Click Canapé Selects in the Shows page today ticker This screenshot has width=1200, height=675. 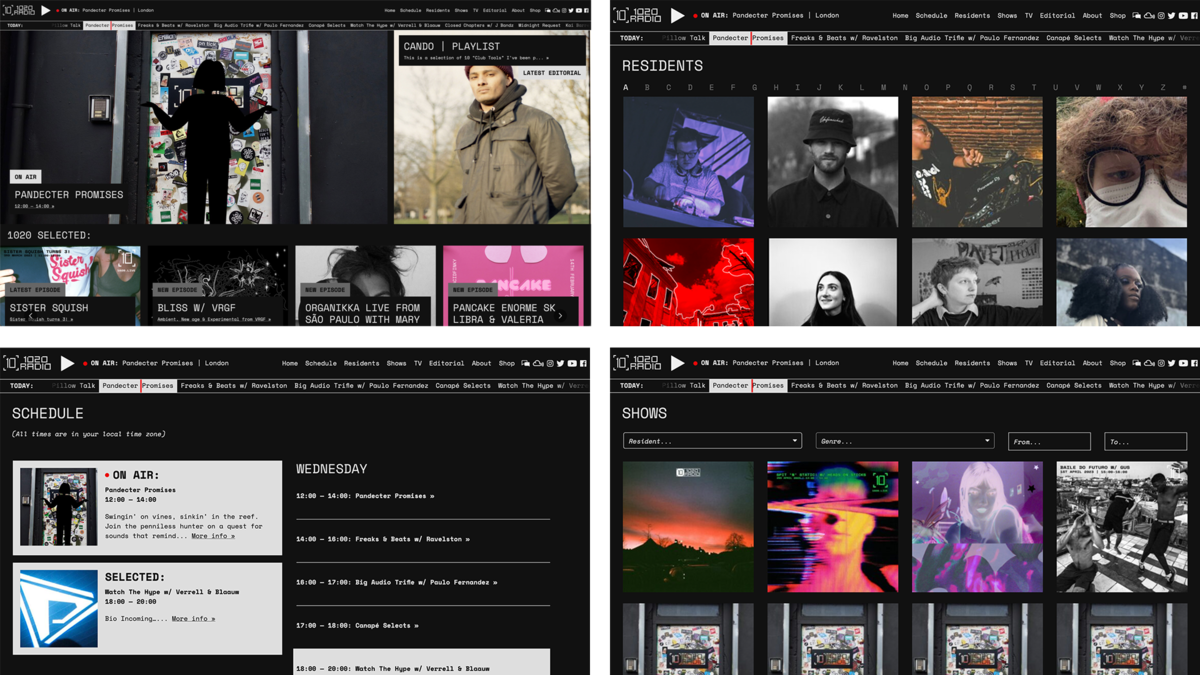click(x=1074, y=385)
